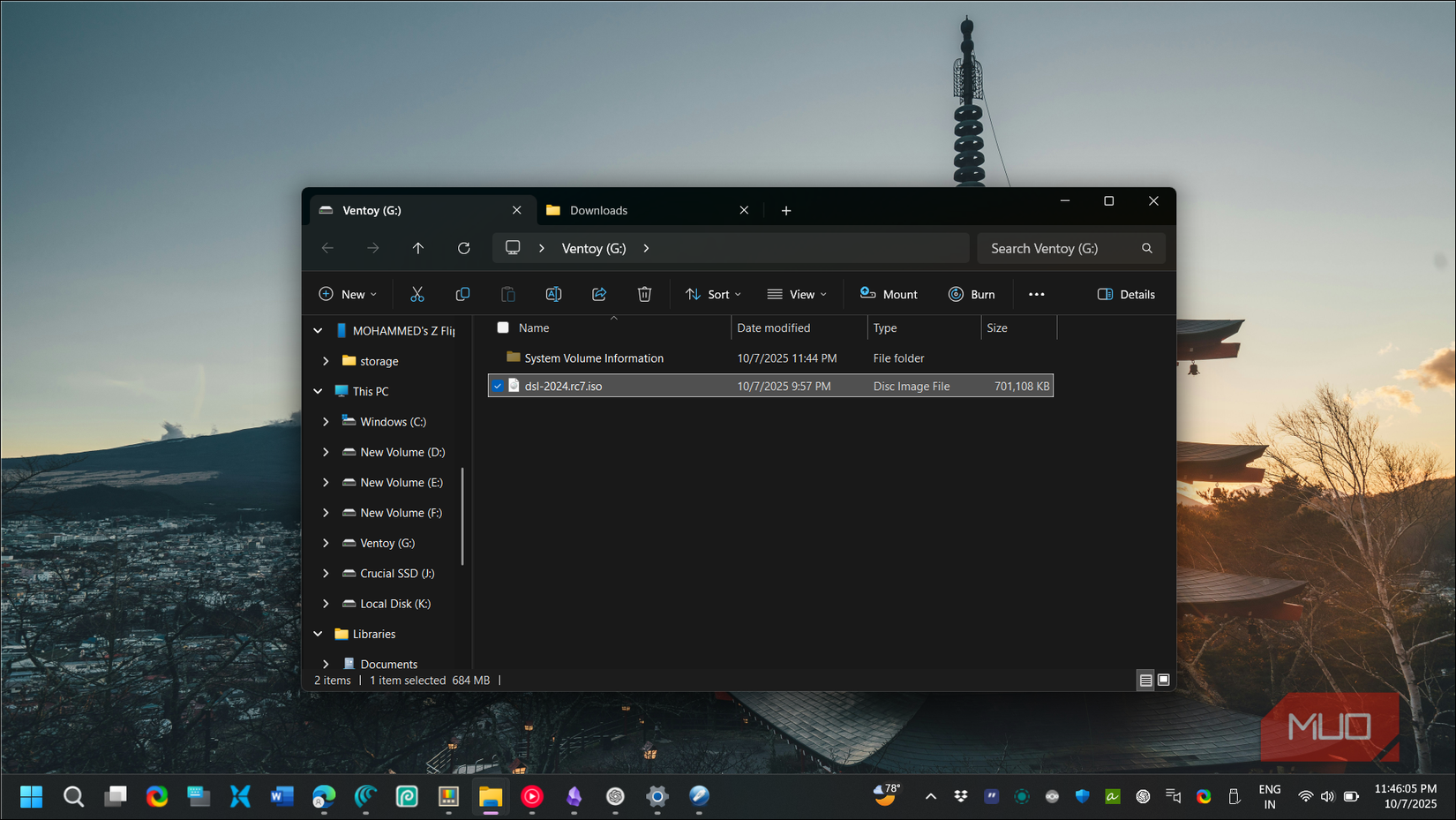Launch Microsoft Word from taskbar
The width and height of the screenshot is (1456, 820).
pos(281,796)
